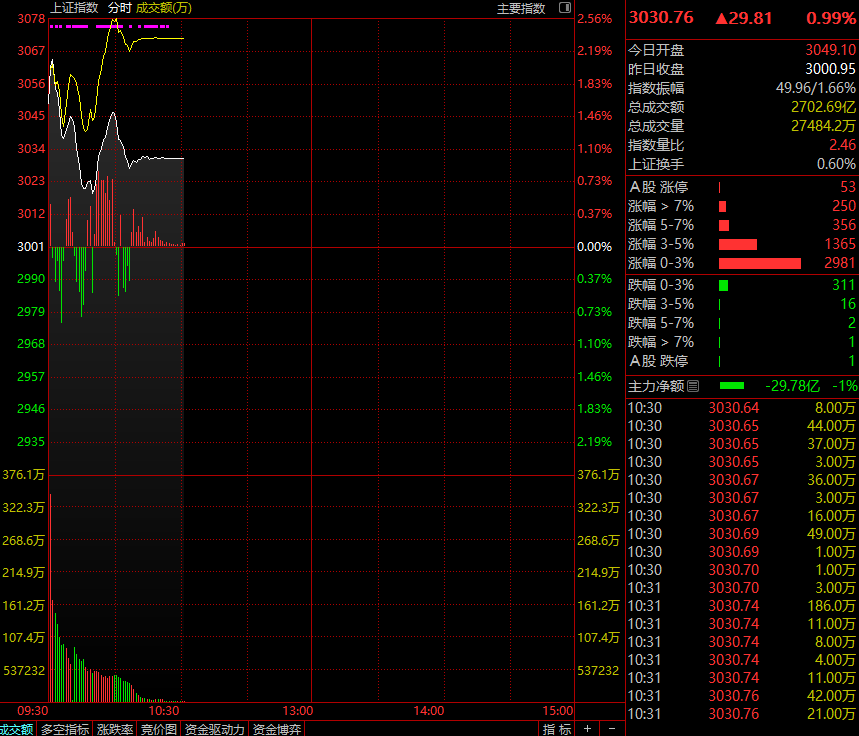Select the tick row 3030.67 36.00万
Image resolution: width=859 pixels, height=736 pixels.
pos(742,480)
